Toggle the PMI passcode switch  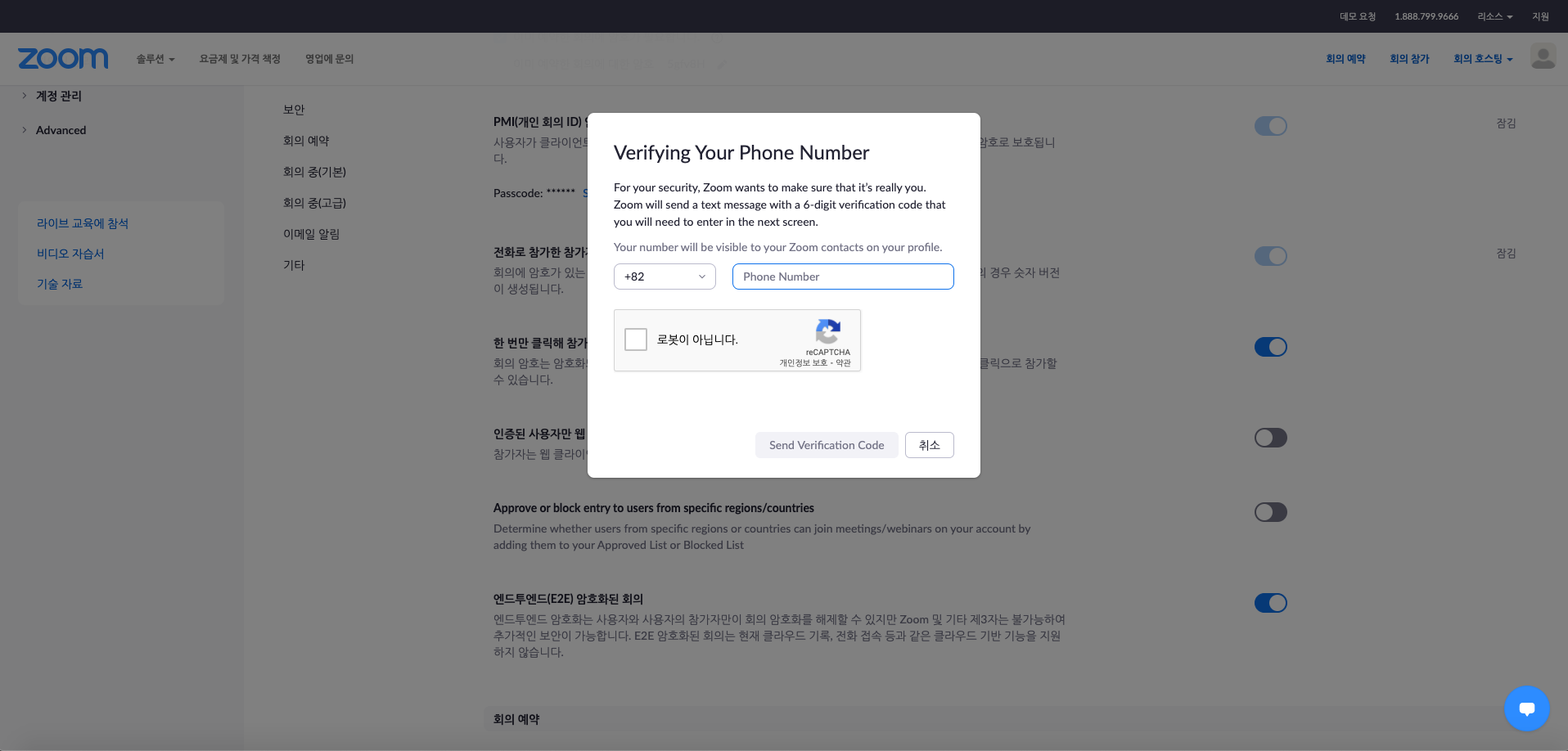[1270, 126]
